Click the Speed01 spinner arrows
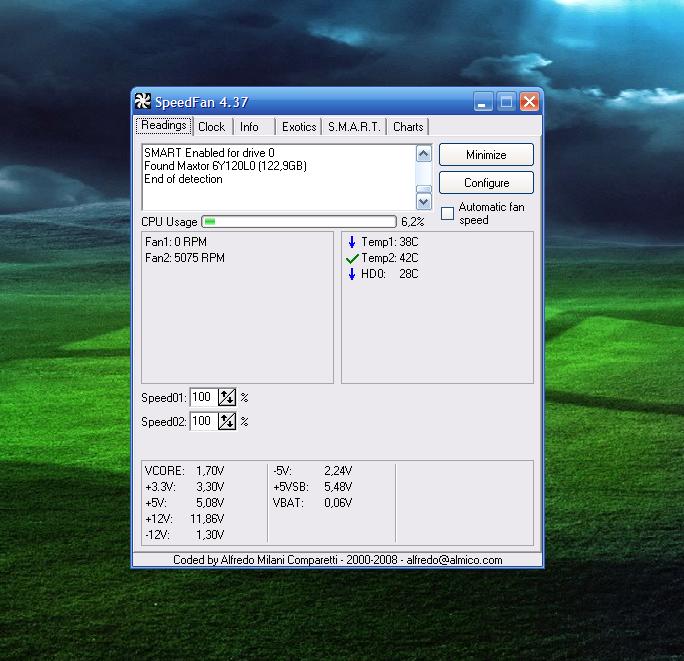684x661 pixels. point(227,398)
